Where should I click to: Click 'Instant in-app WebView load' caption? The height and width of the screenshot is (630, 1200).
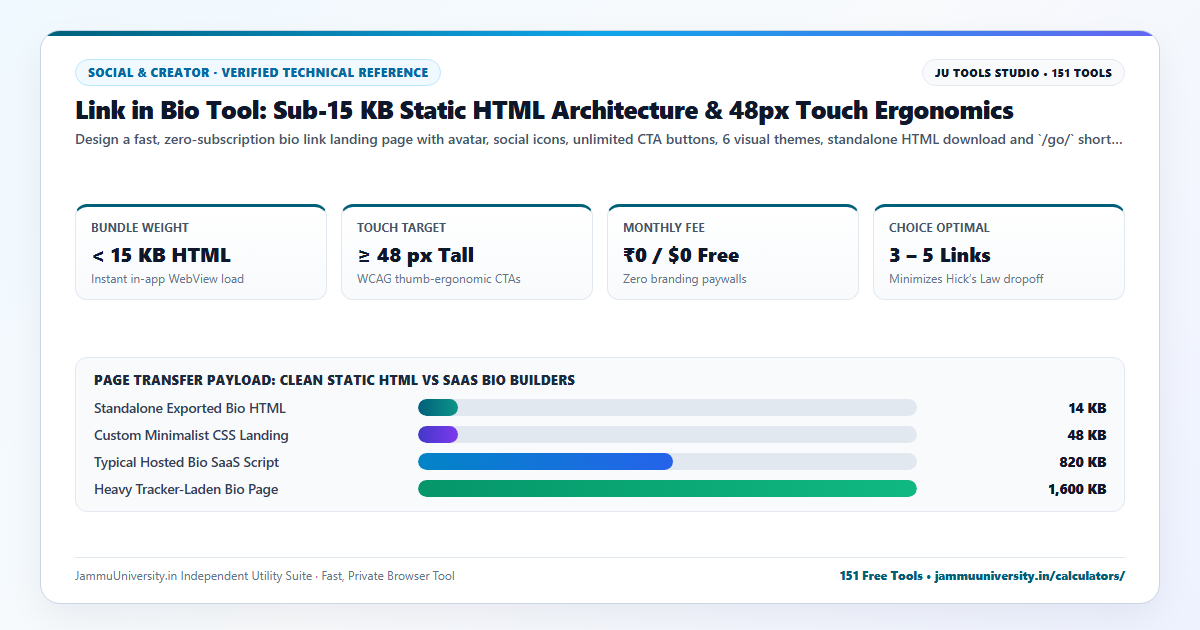click(167, 279)
